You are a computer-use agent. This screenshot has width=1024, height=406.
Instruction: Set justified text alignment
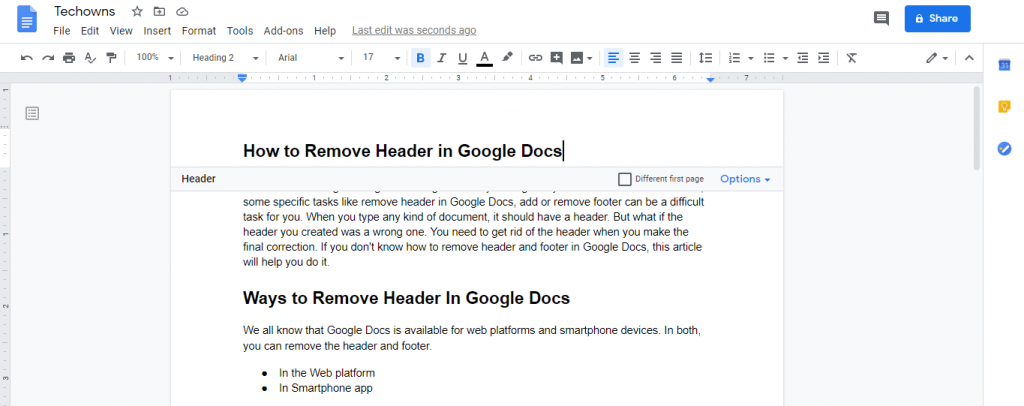677,58
